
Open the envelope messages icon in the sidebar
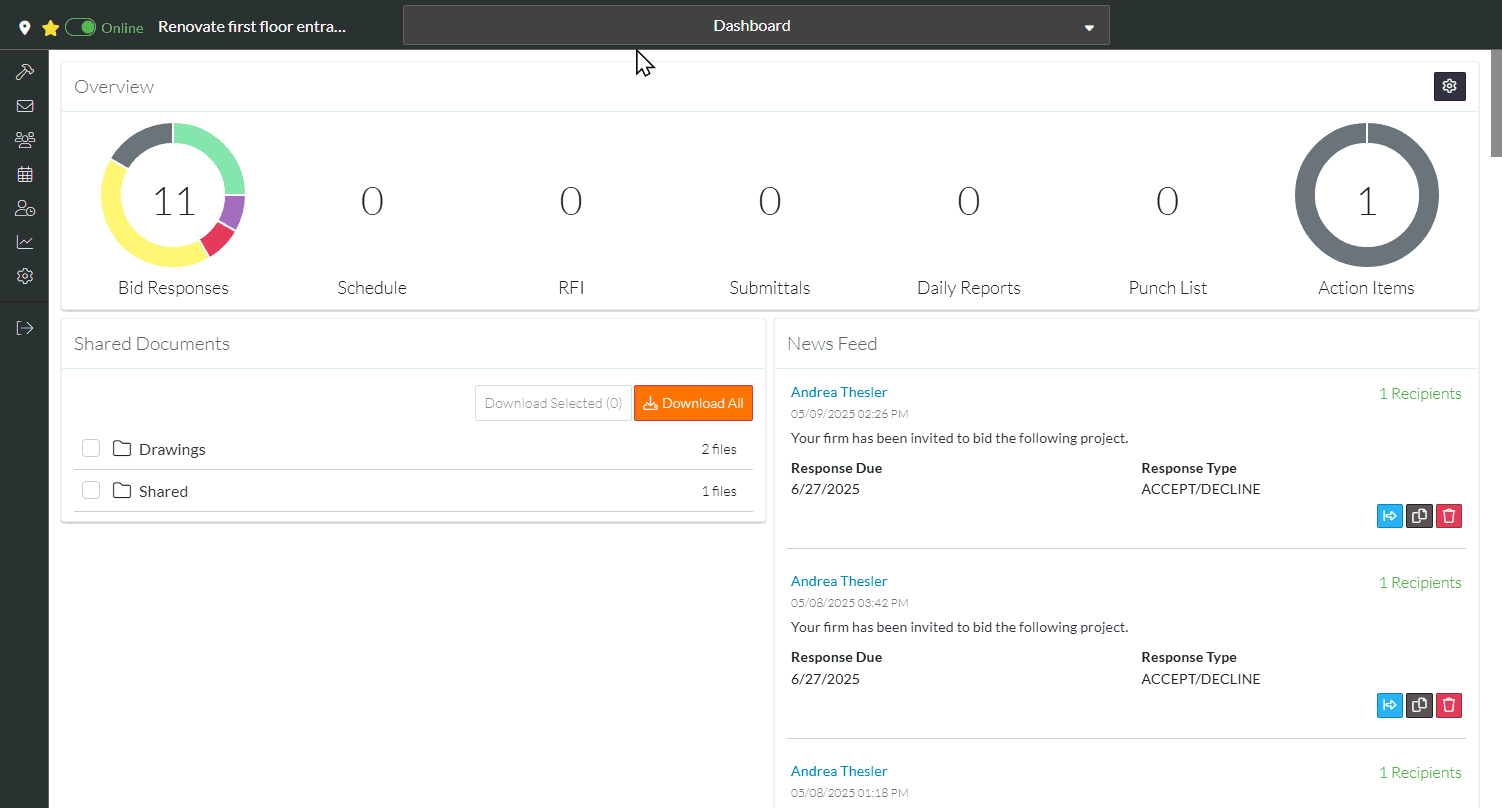[x=25, y=106]
